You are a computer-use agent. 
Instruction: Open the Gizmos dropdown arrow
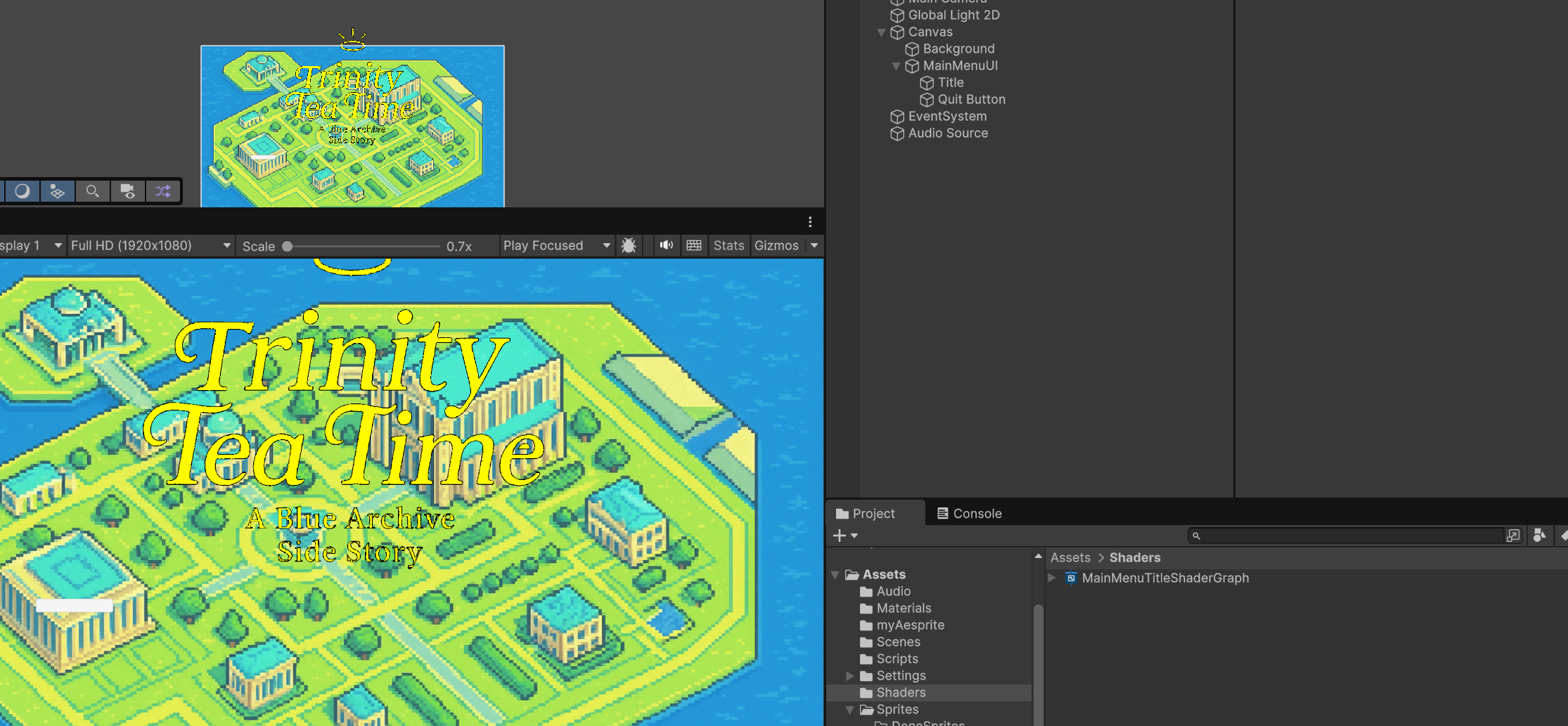coord(814,245)
